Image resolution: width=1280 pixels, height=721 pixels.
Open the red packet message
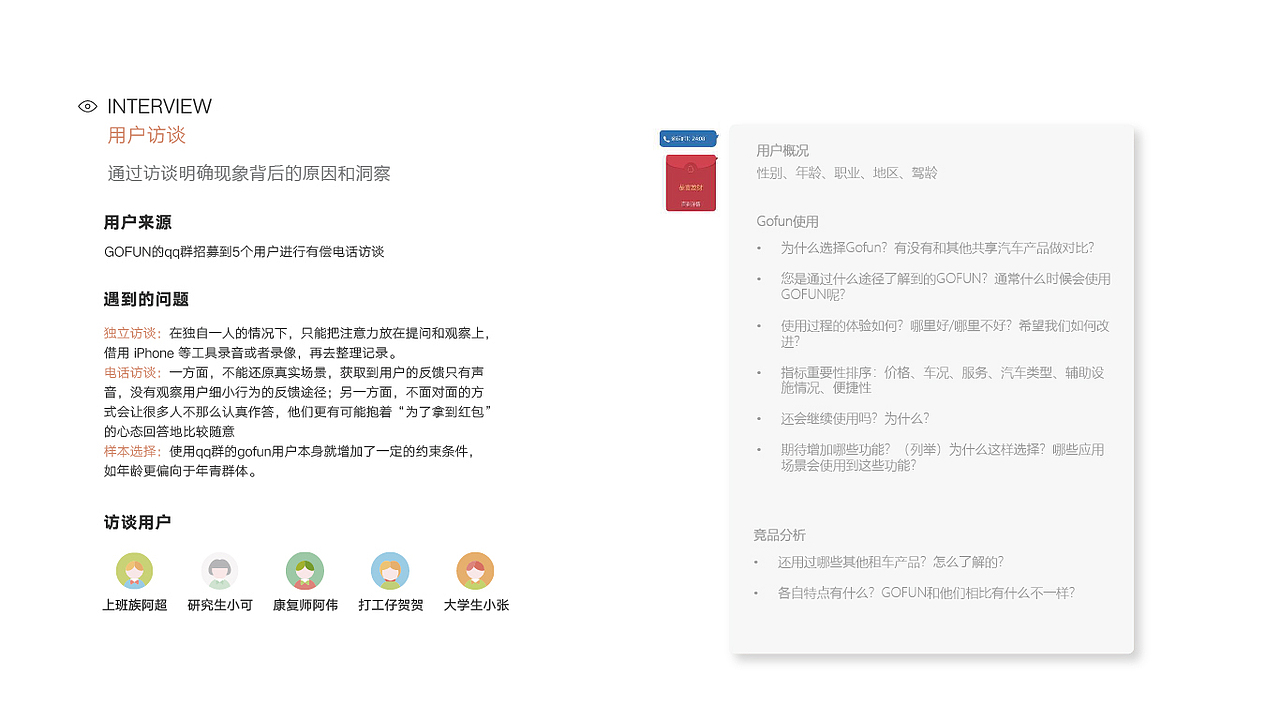click(x=691, y=182)
